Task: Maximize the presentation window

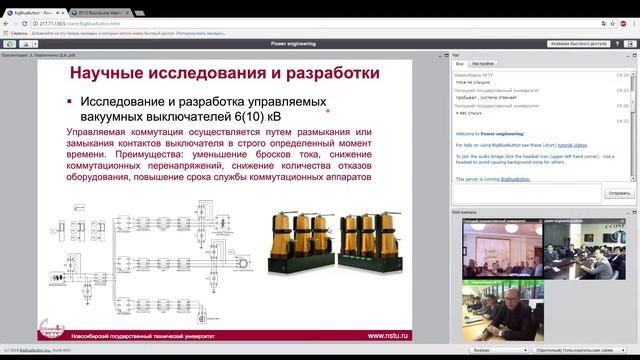Action: (x=447, y=55)
